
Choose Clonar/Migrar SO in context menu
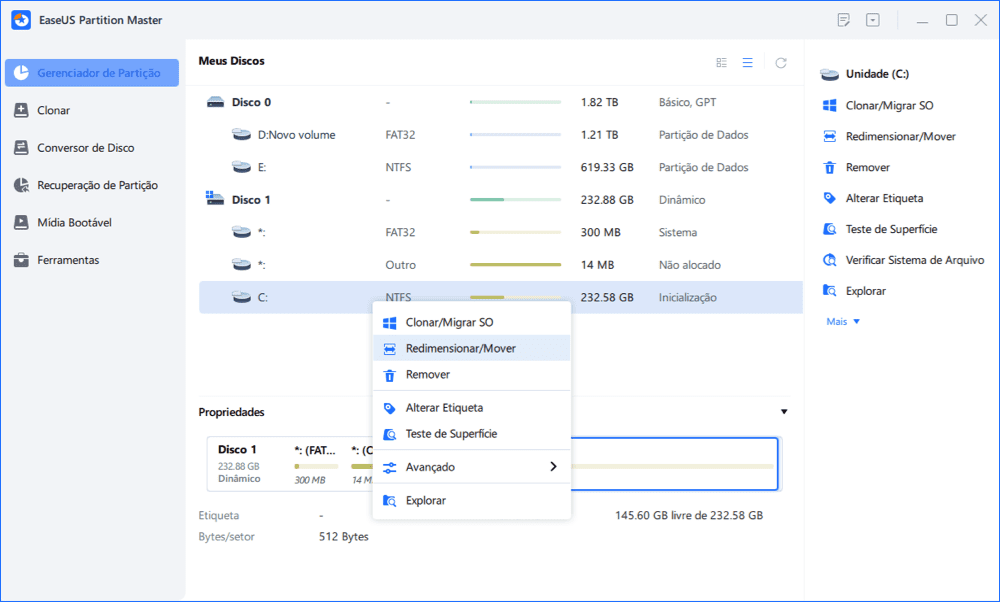(x=471, y=322)
